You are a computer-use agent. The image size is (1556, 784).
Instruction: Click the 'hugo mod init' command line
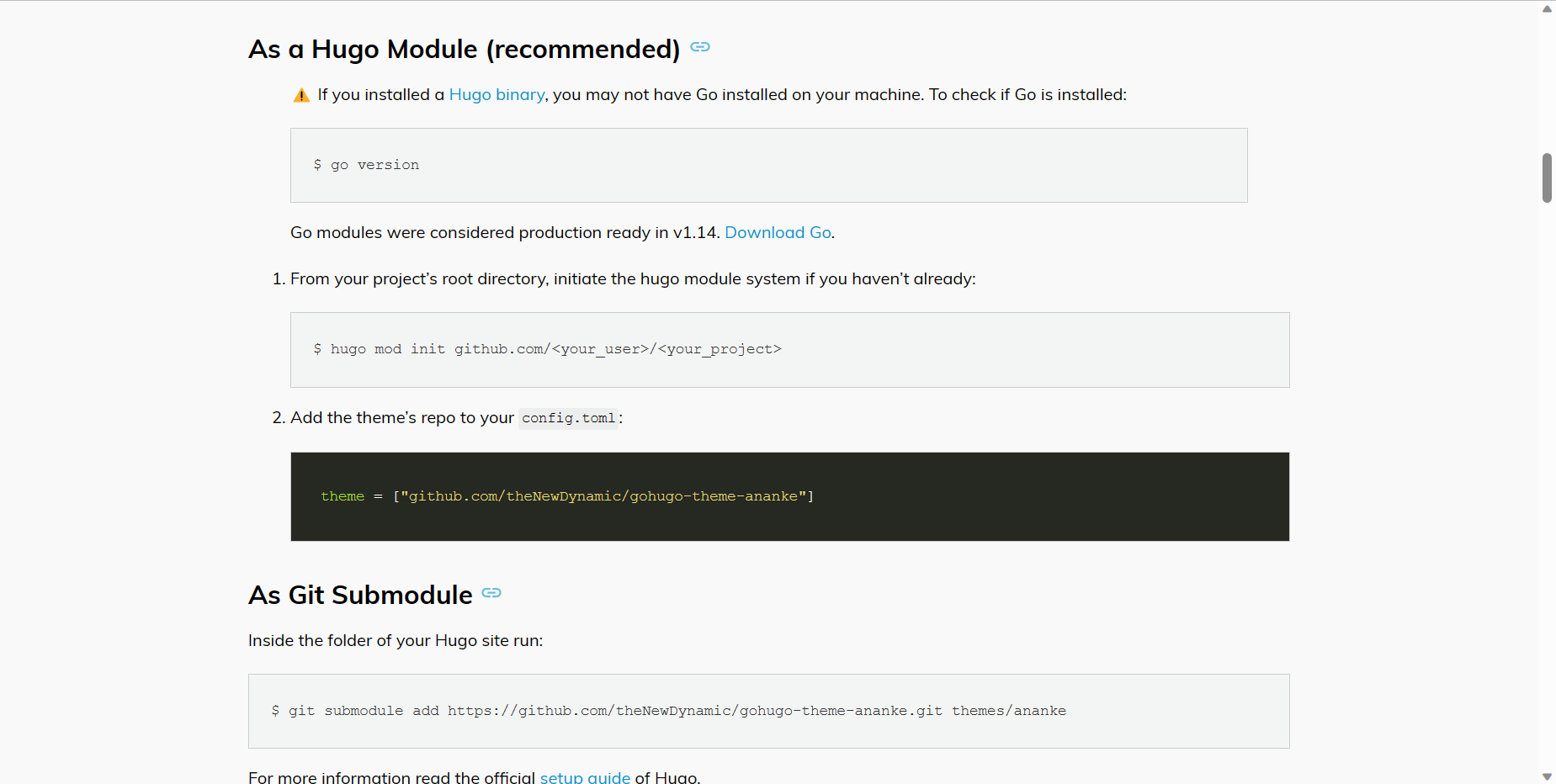[x=547, y=349]
